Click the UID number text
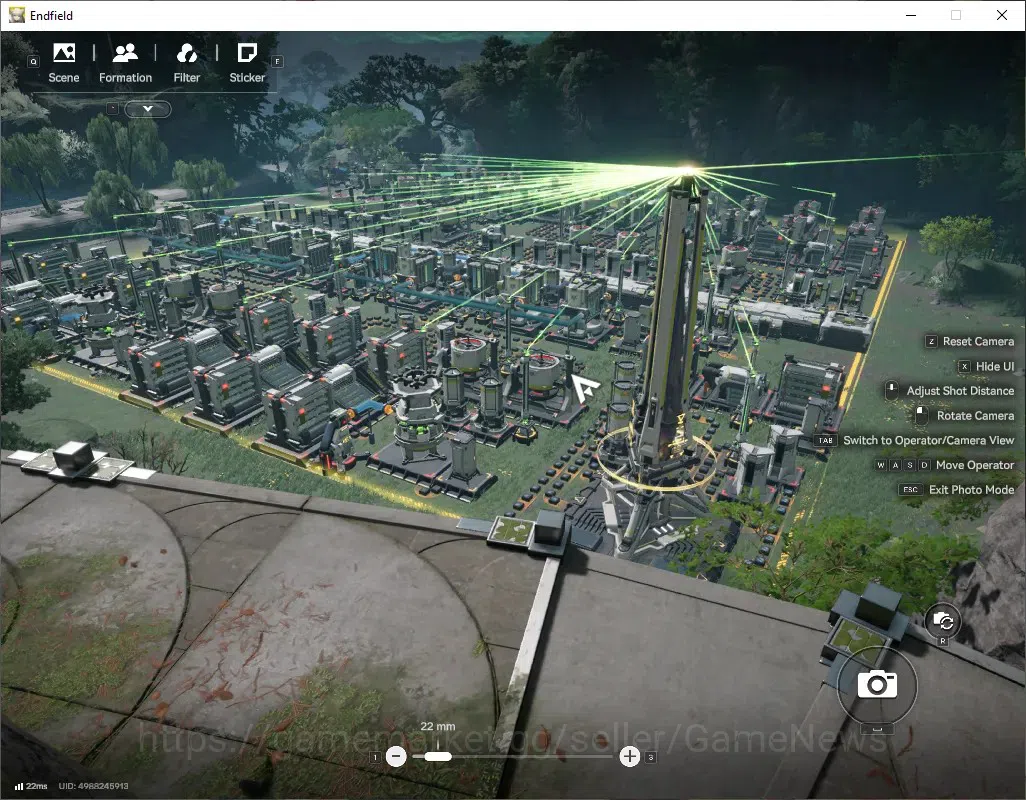This screenshot has width=1026, height=800. coord(94,786)
